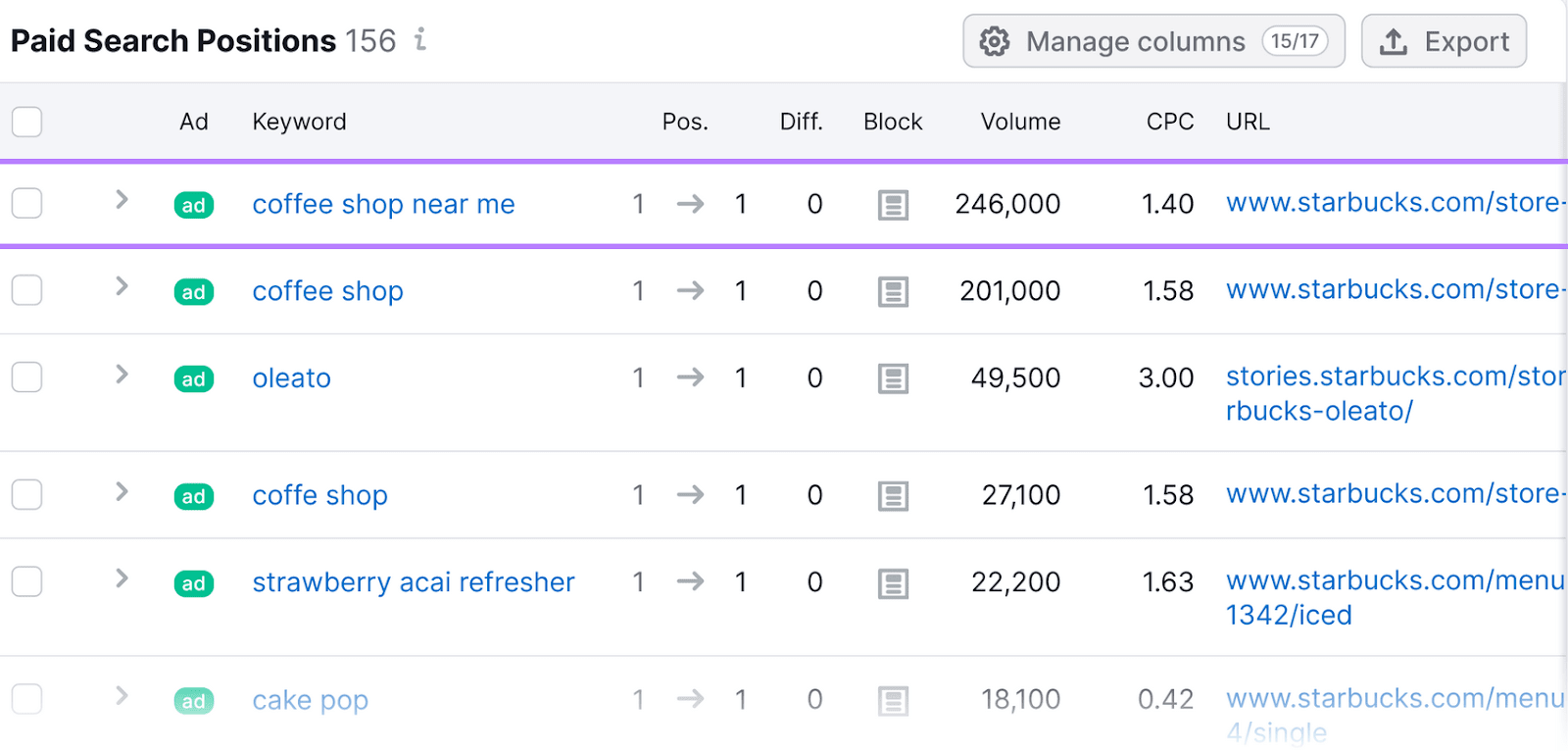Click the ad badge in the oleato row
1568x752 pixels.
point(193,379)
